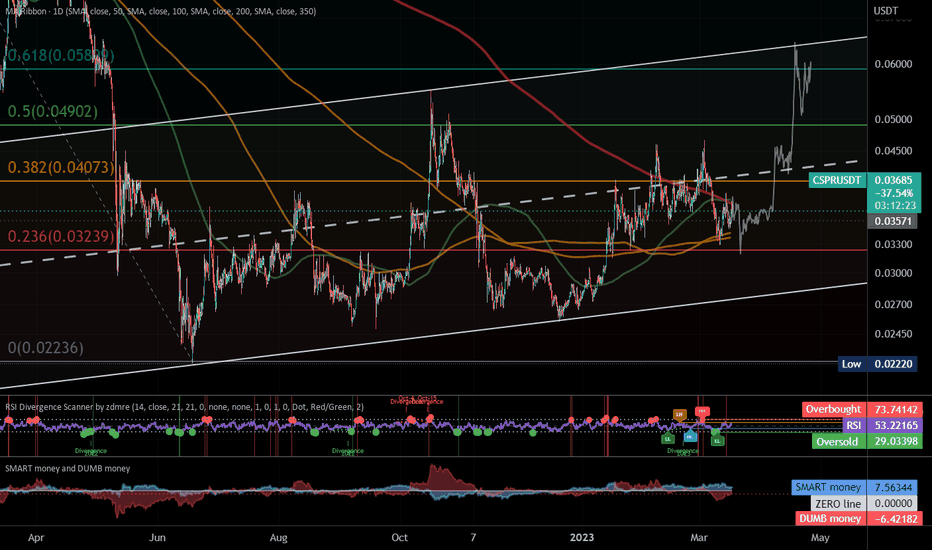This screenshot has width=932, height=550.
Task: Click the 03:12:23 countdown timer
Action: pos(894,206)
